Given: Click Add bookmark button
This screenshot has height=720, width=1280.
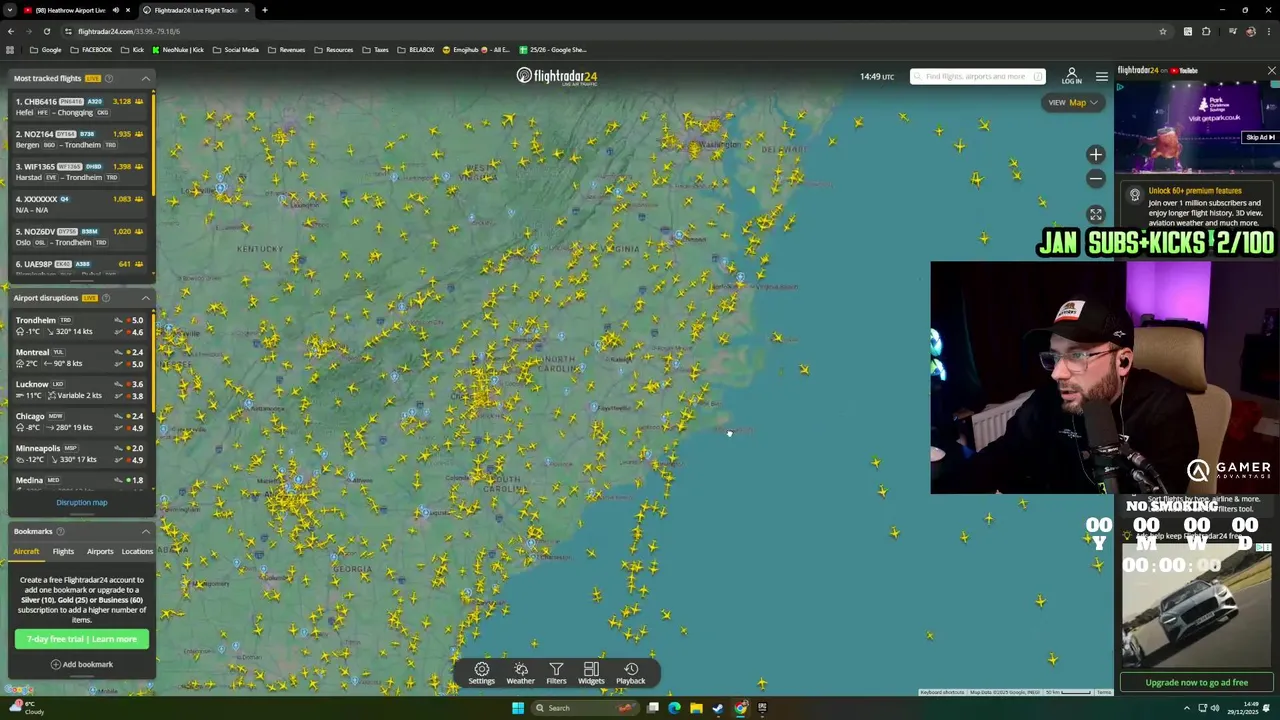Looking at the screenshot, I should [82, 664].
